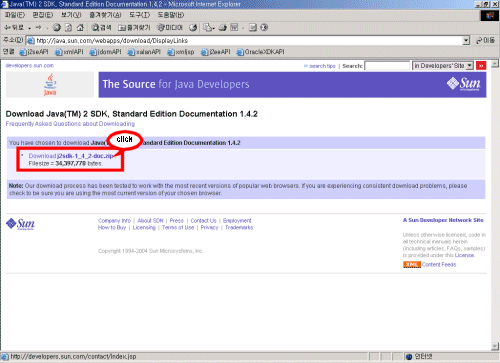500x363 pixels.
Task: Open the Employment footer link
Action: pyautogui.click(x=237, y=221)
